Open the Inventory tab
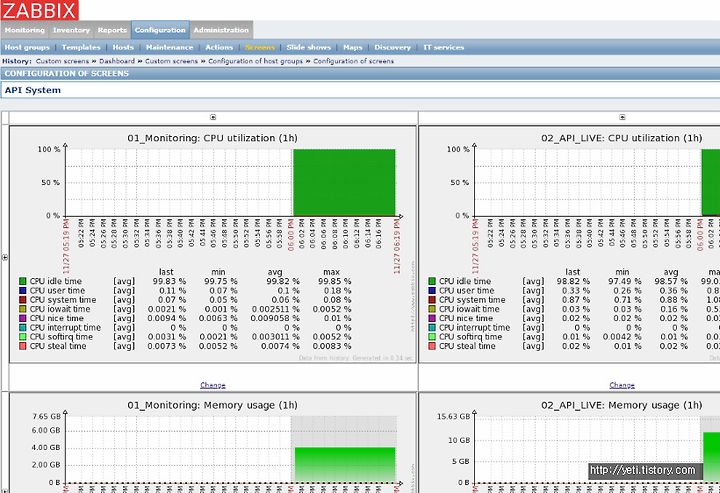Screen dimensions: 720x493 [x=71, y=30]
